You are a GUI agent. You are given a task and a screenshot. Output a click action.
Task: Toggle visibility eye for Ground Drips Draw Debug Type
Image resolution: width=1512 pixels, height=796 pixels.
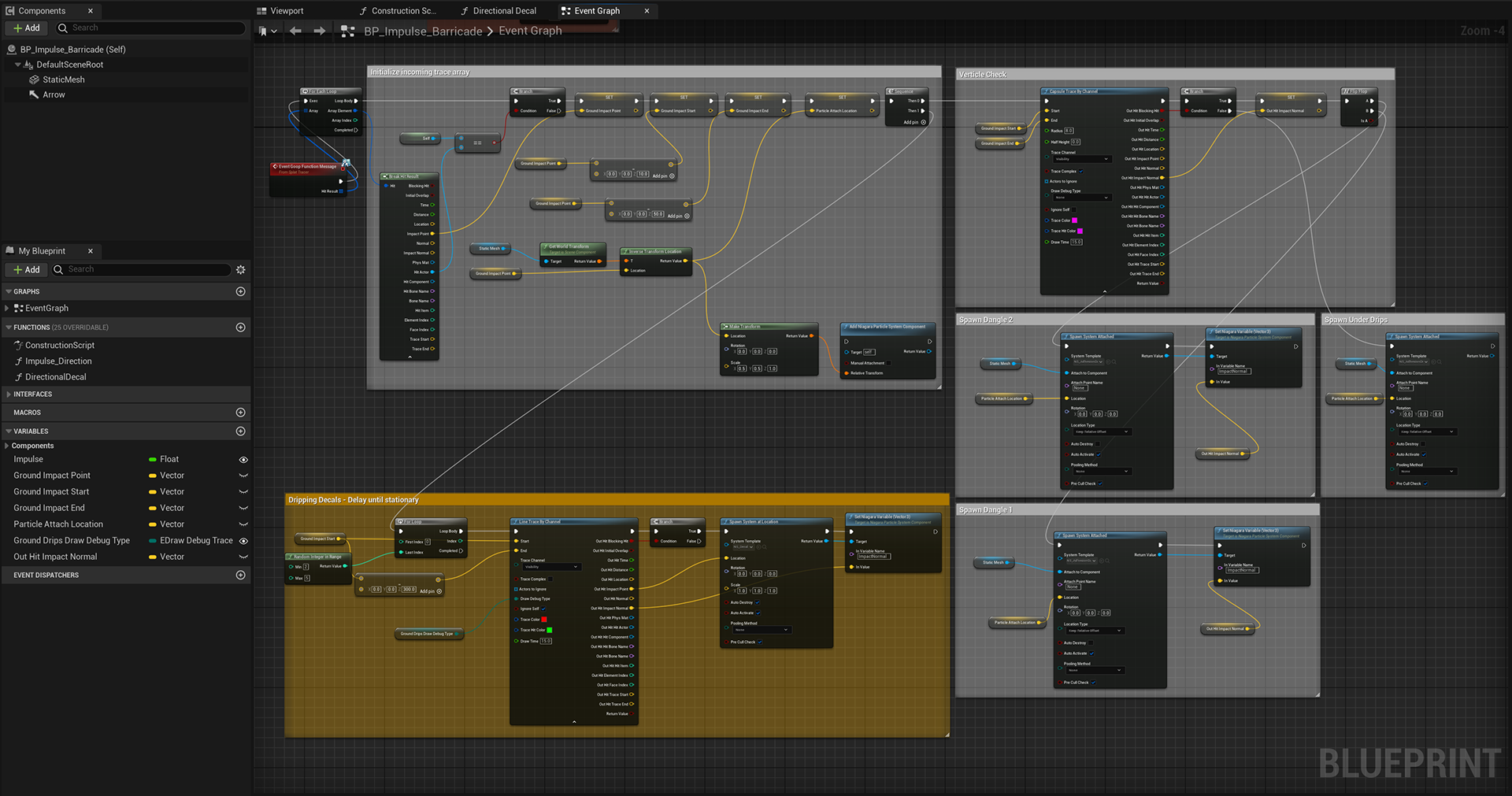pyautogui.click(x=243, y=541)
